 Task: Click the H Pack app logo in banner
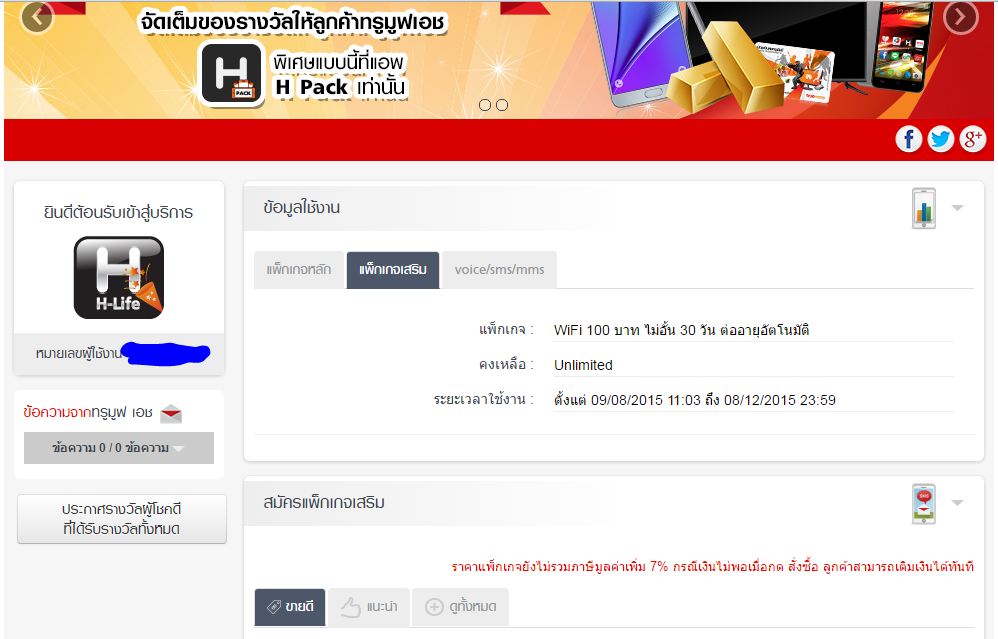pyautogui.click(x=230, y=74)
